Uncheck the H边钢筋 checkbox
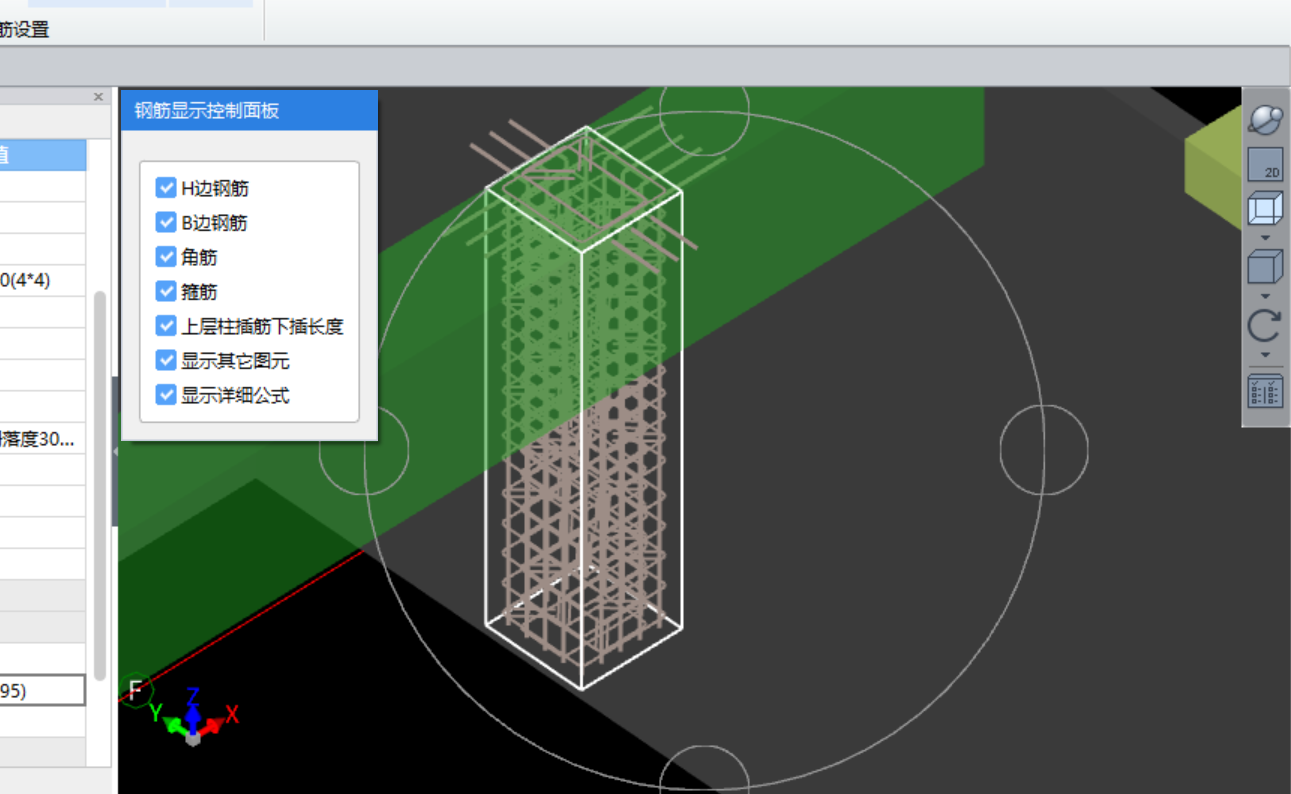 pyautogui.click(x=166, y=188)
